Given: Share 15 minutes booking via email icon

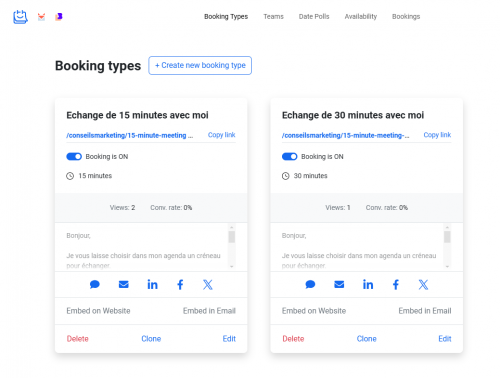Looking at the screenshot, I should pyautogui.click(x=124, y=284).
